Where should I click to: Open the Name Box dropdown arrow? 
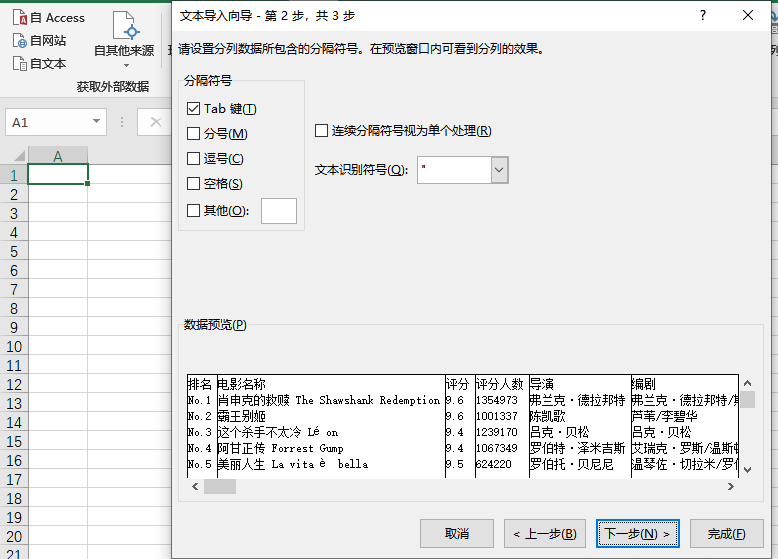96,122
